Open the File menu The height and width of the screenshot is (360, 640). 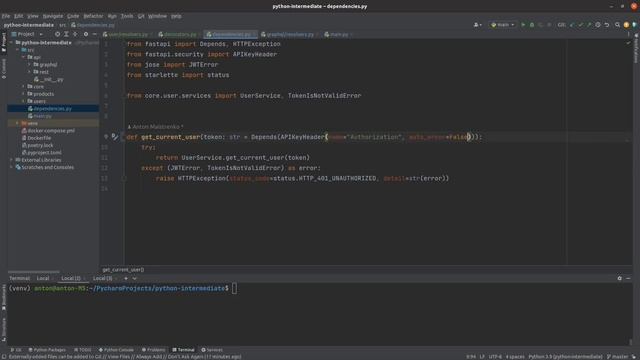pyautogui.click(x=6, y=16)
